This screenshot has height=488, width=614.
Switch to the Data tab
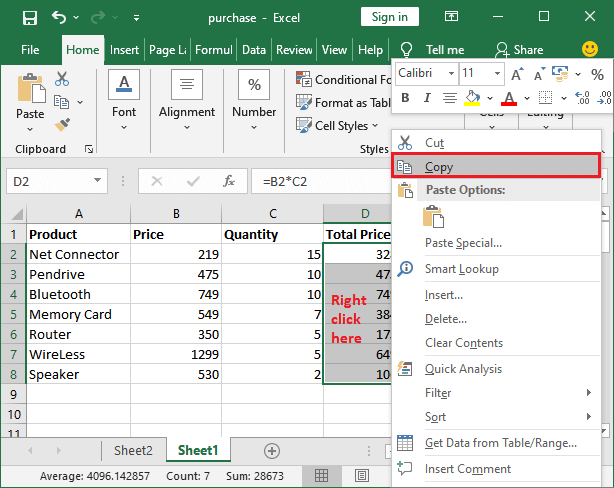pos(254,50)
